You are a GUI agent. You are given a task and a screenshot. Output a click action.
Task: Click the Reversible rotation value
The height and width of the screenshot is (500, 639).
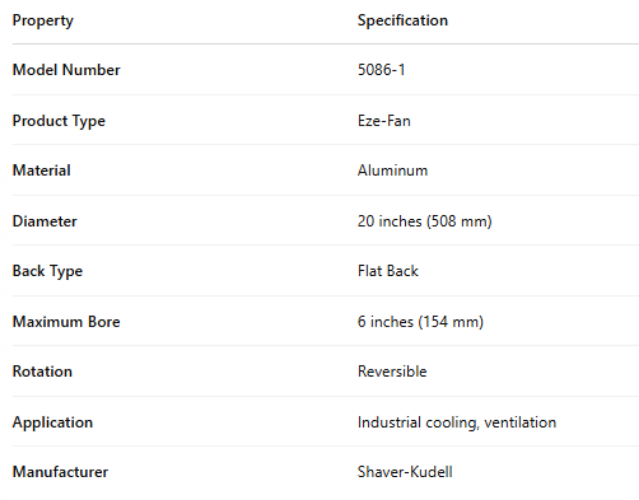392,371
